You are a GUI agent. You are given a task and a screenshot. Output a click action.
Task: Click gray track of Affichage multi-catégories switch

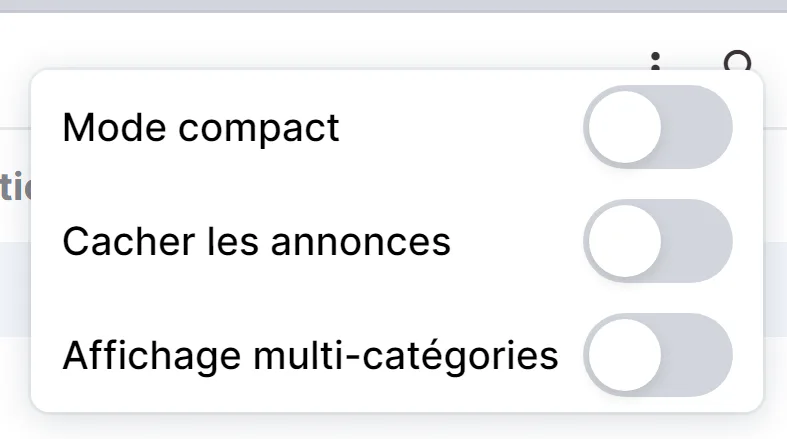[x=698, y=355]
